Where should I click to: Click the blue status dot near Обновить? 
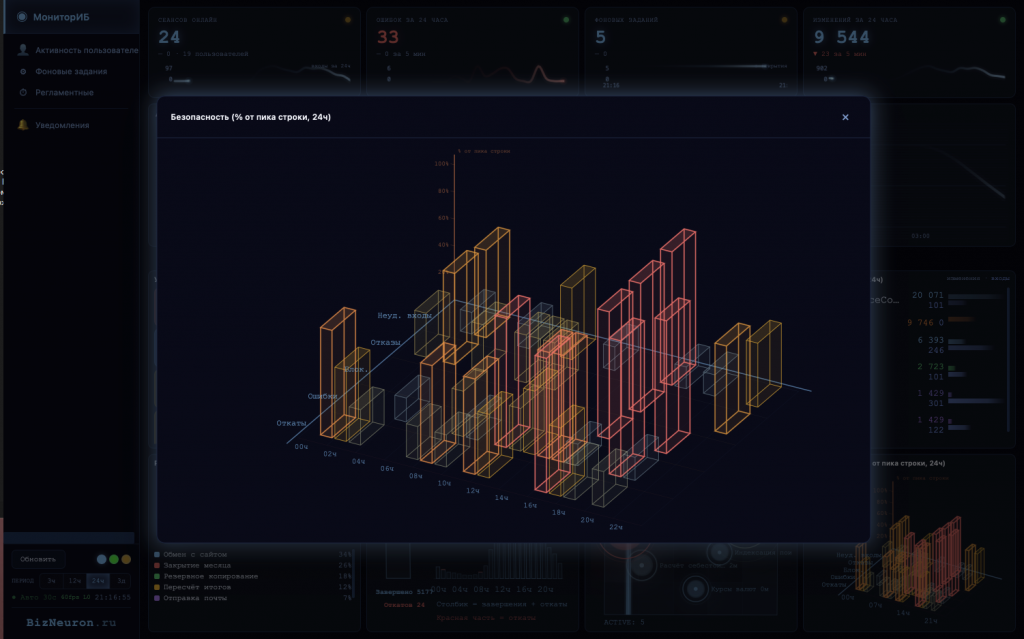pos(101,559)
